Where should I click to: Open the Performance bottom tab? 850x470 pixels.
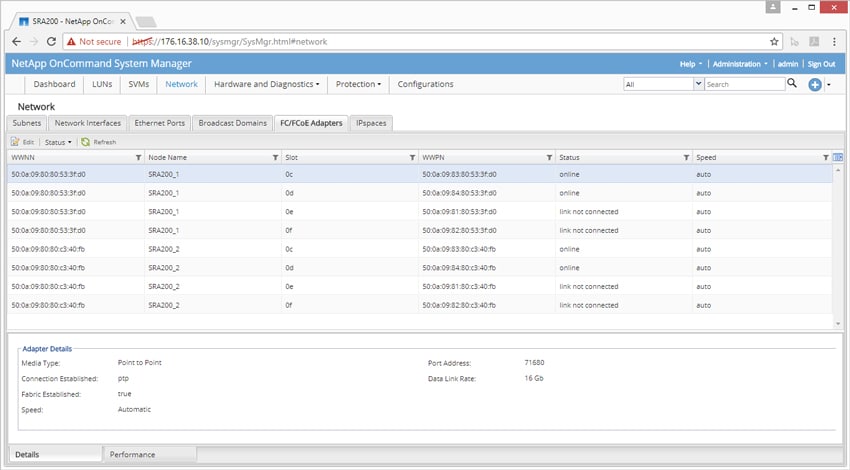click(150, 454)
